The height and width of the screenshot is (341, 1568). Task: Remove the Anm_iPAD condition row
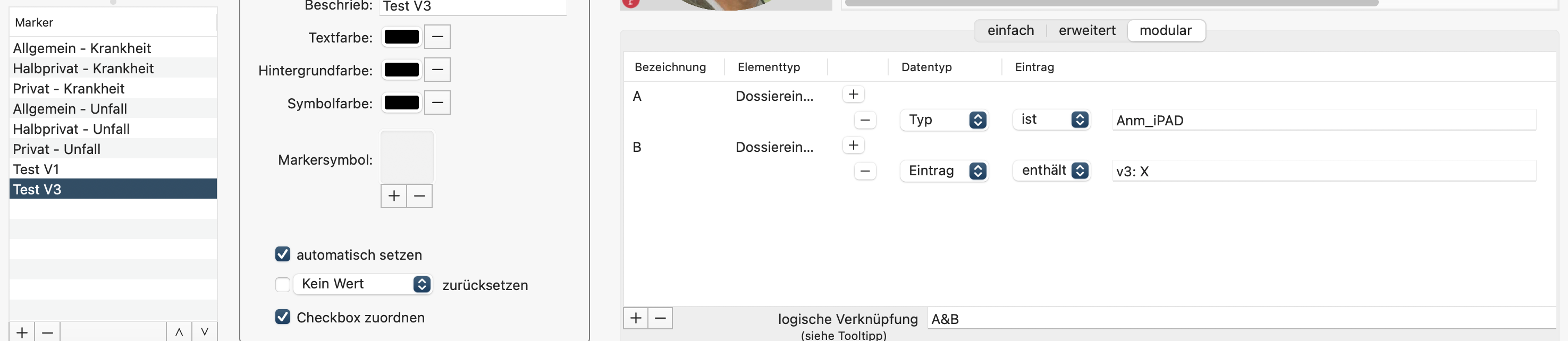tap(864, 120)
